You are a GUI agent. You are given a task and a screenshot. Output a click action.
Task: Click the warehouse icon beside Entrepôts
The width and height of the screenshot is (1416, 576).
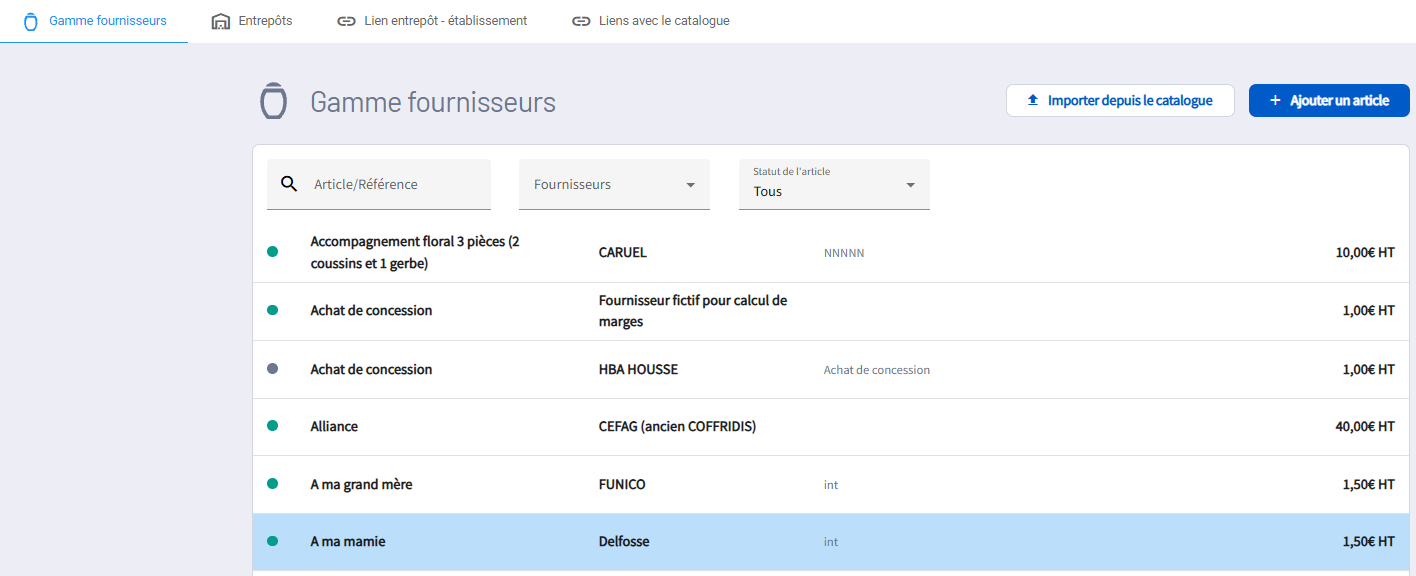221,21
